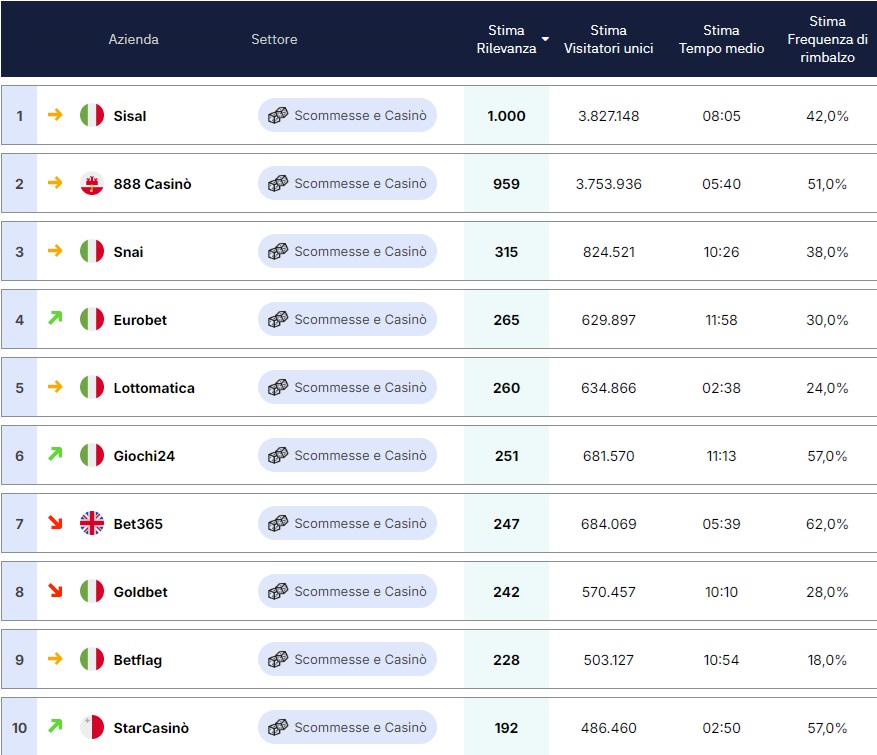Click the stable trend arrow in Sisal row
This screenshot has height=755, width=877.
point(55,115)
